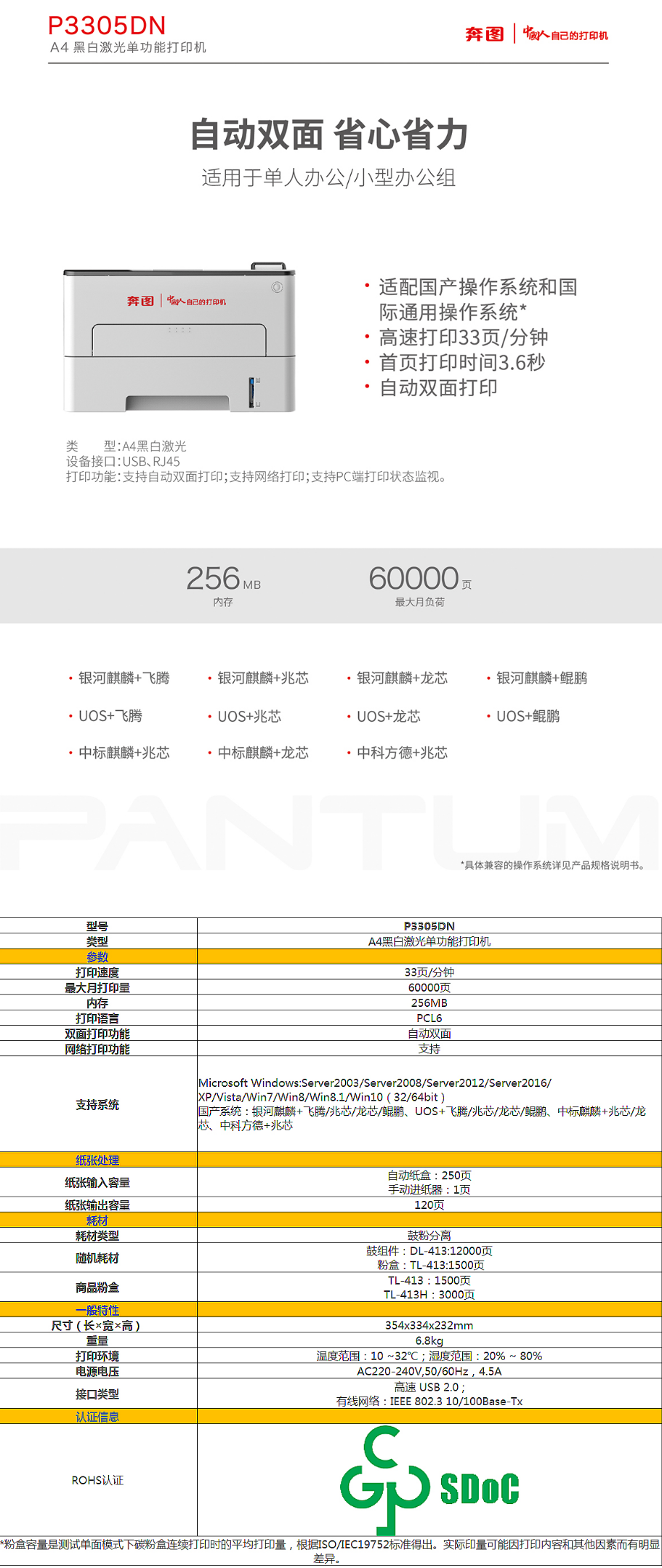Click the red P3305DN page title
The height and width of the screenshot is (1568, 662).
coord(107,25)
